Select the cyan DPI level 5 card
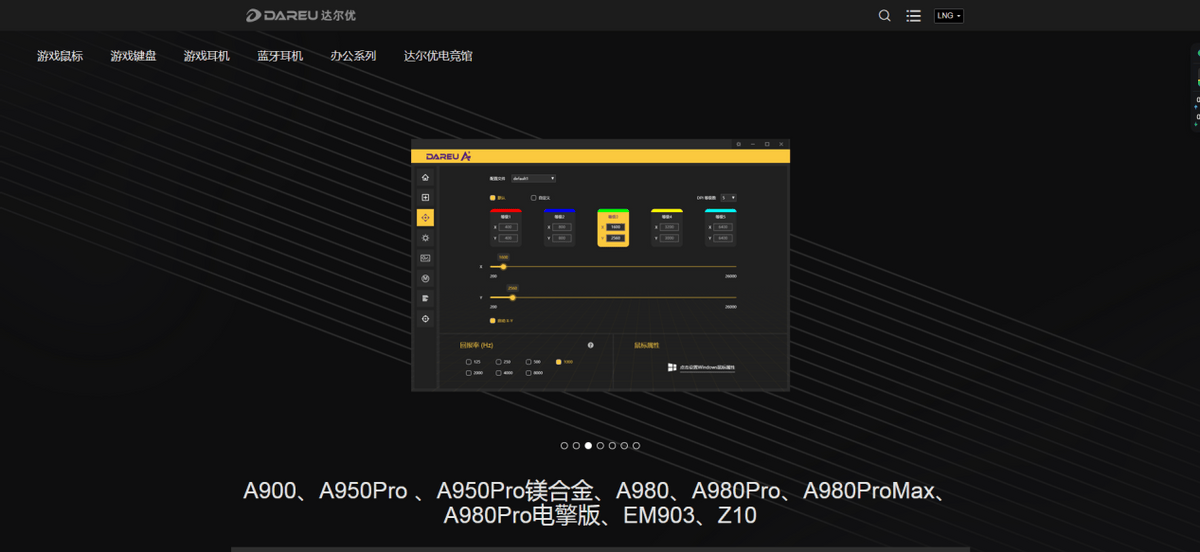 point(721,228)
